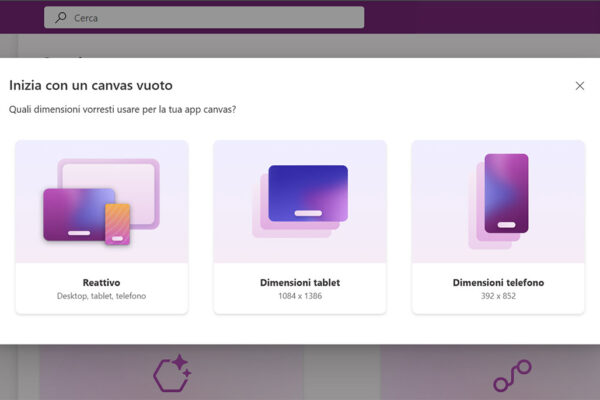This screenshot has height=400, width=600.
Task: Click the '392 x 852' size text
Action: pos(498,296)
